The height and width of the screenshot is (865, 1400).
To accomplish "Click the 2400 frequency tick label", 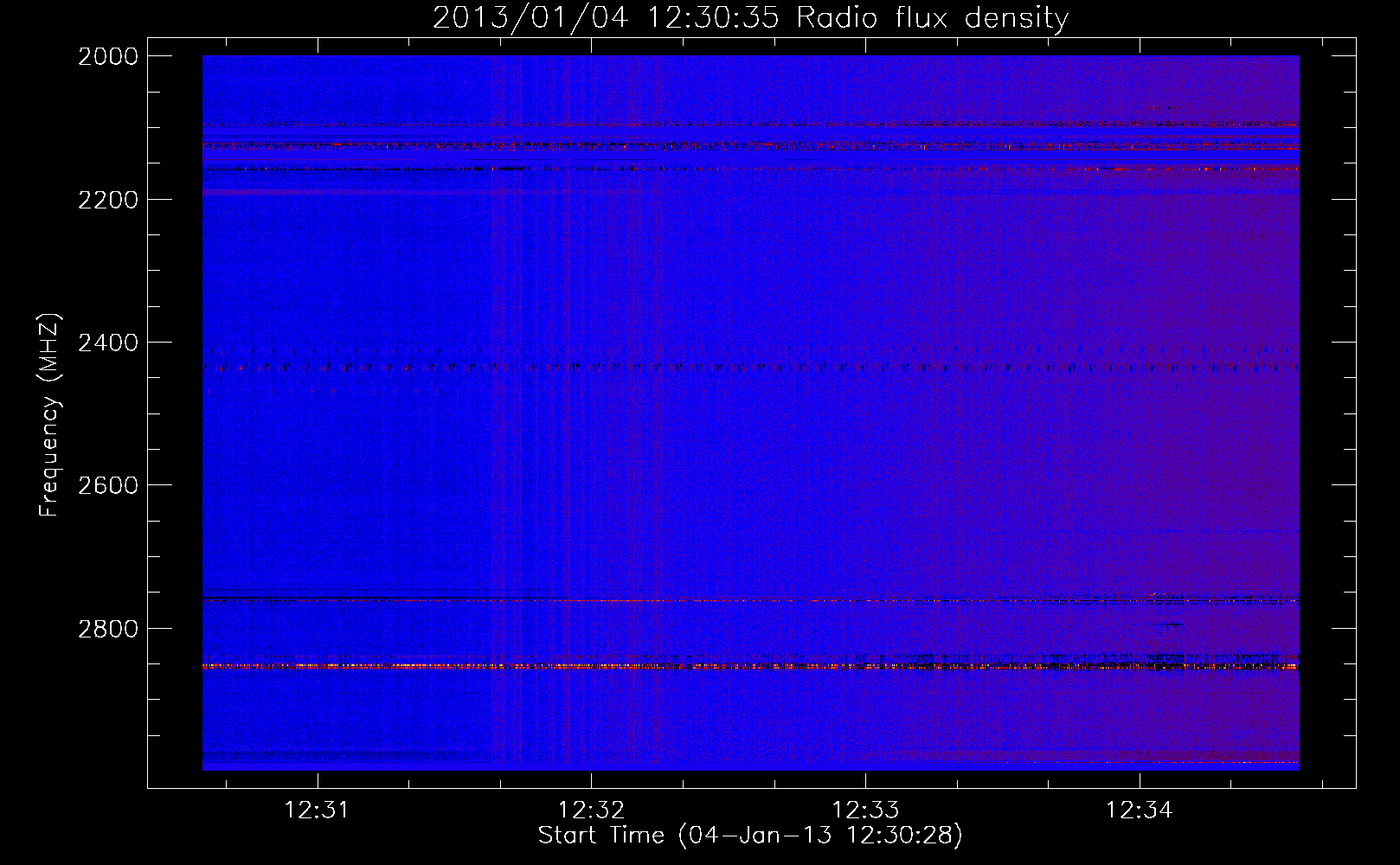I will tap(108, 343).
